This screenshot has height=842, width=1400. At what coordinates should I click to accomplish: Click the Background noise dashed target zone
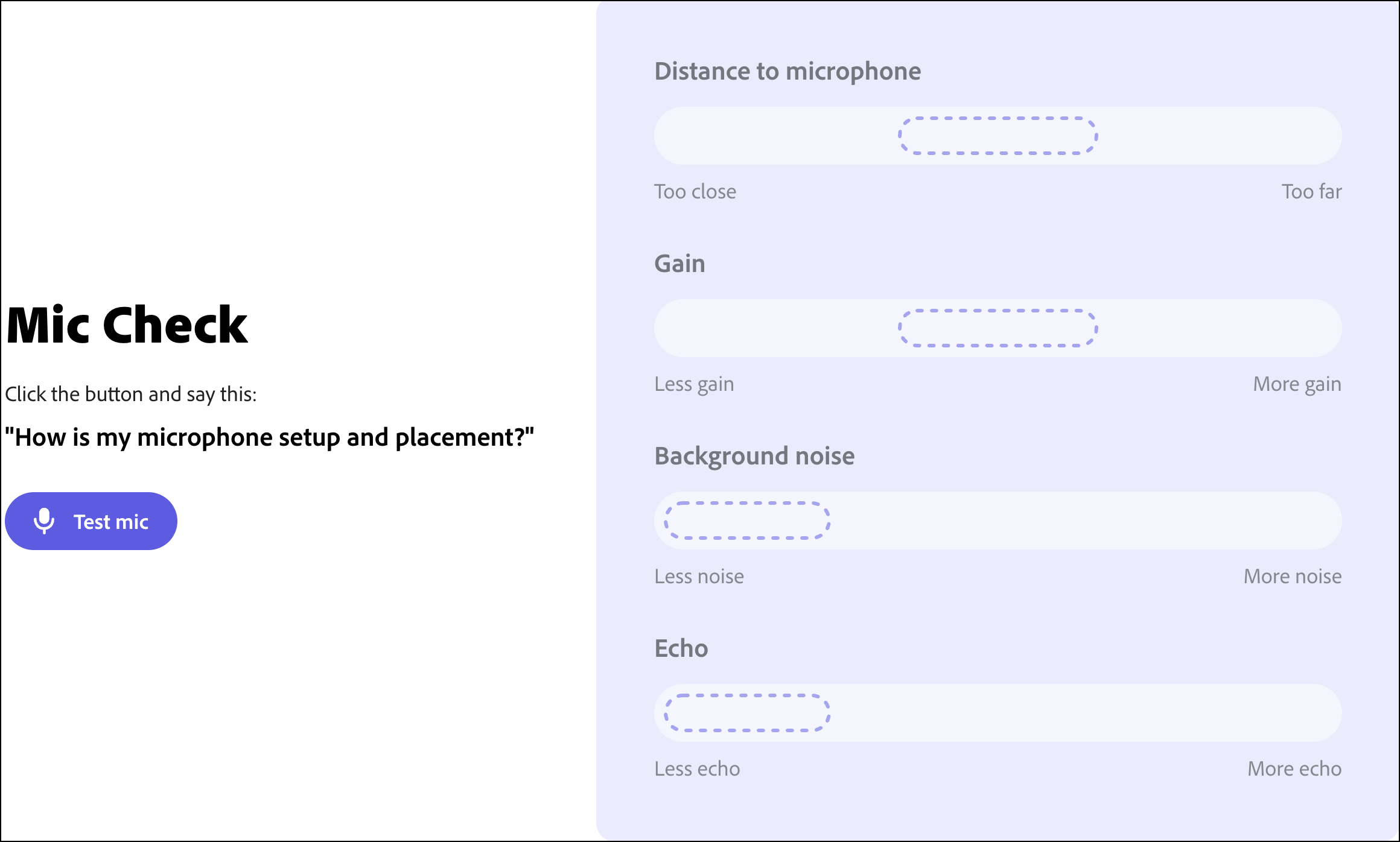747,521
